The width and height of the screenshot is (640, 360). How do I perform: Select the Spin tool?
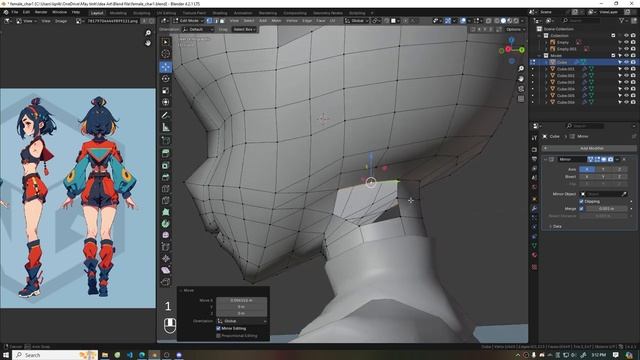click(x=165, y=224)
